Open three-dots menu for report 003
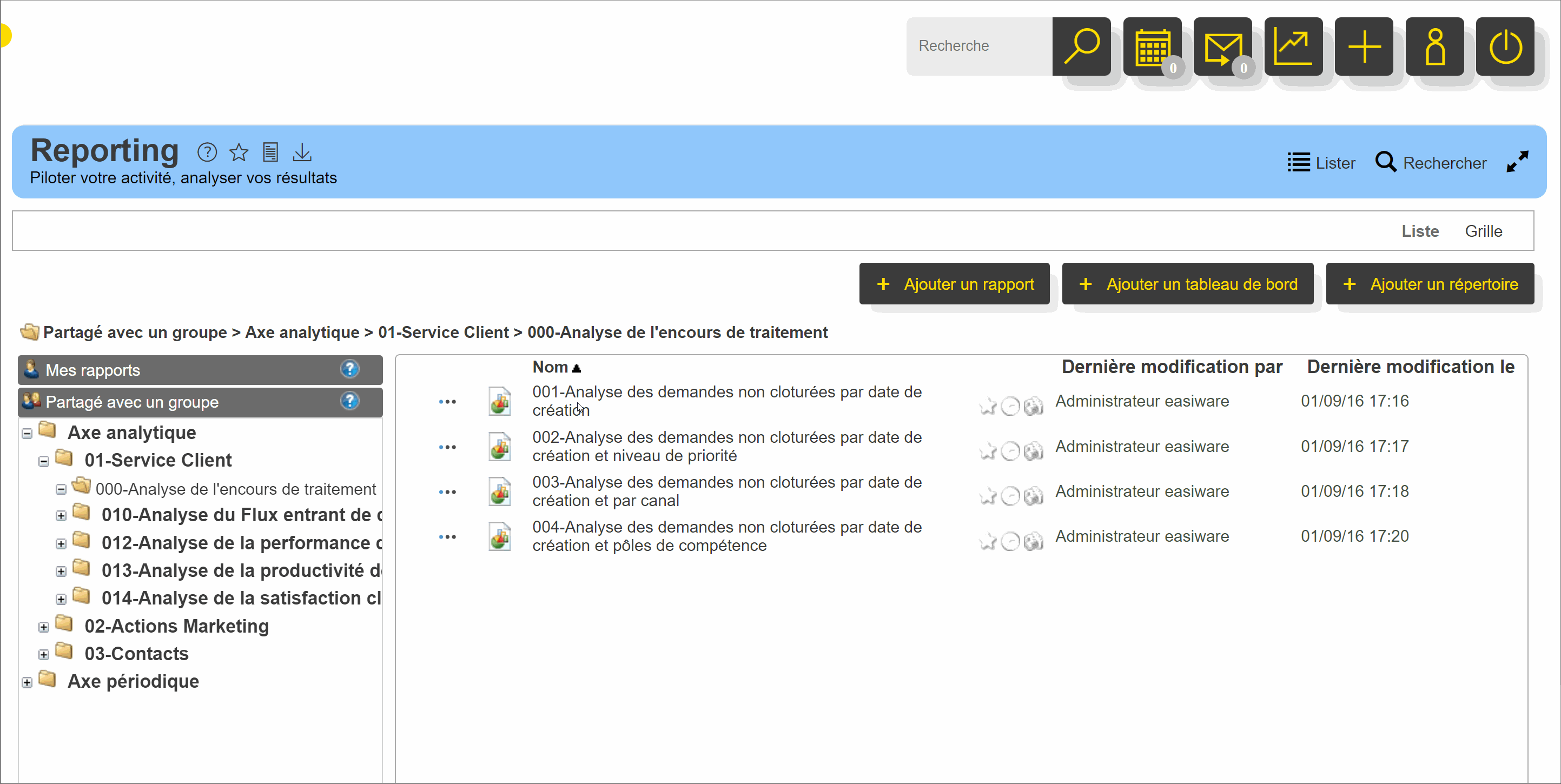Screen dimensions: 1561x784 447,492
